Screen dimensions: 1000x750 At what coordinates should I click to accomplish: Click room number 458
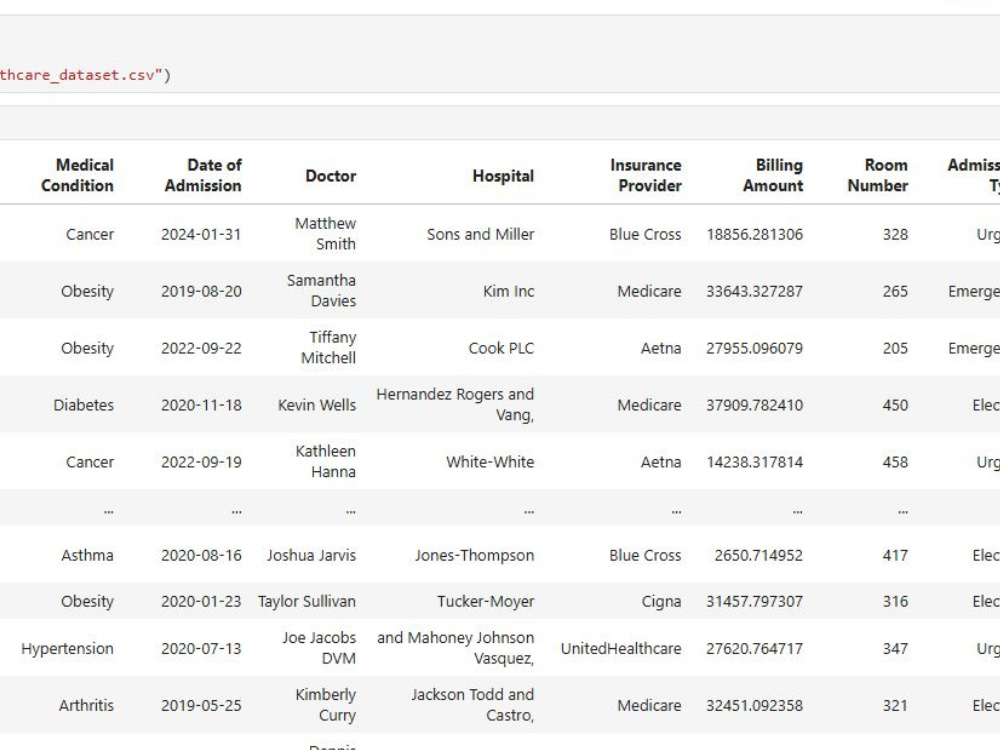[x=895, y=462]
